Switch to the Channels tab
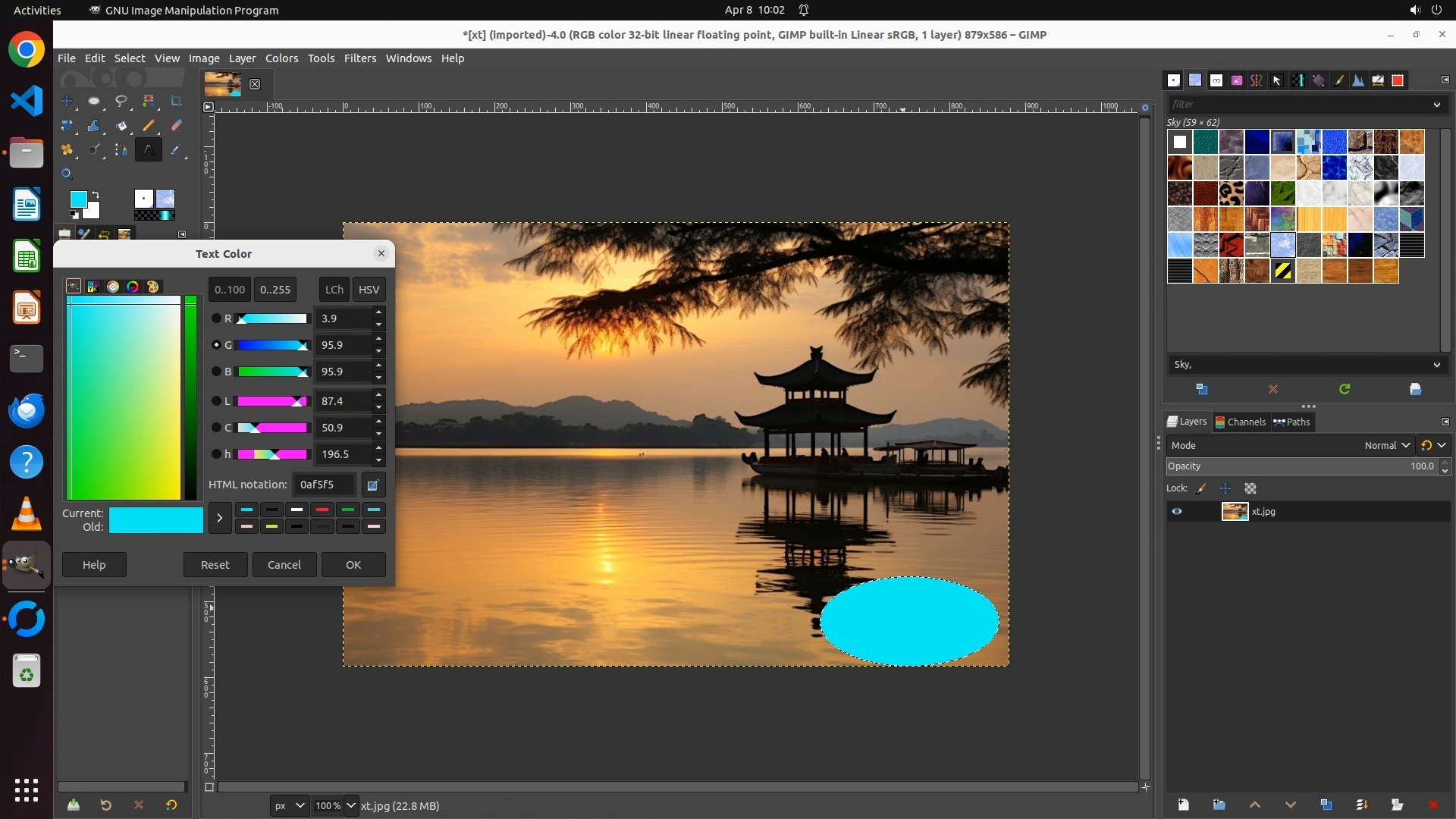The width and height of the screenshot is (1456, 819). 1241,422
